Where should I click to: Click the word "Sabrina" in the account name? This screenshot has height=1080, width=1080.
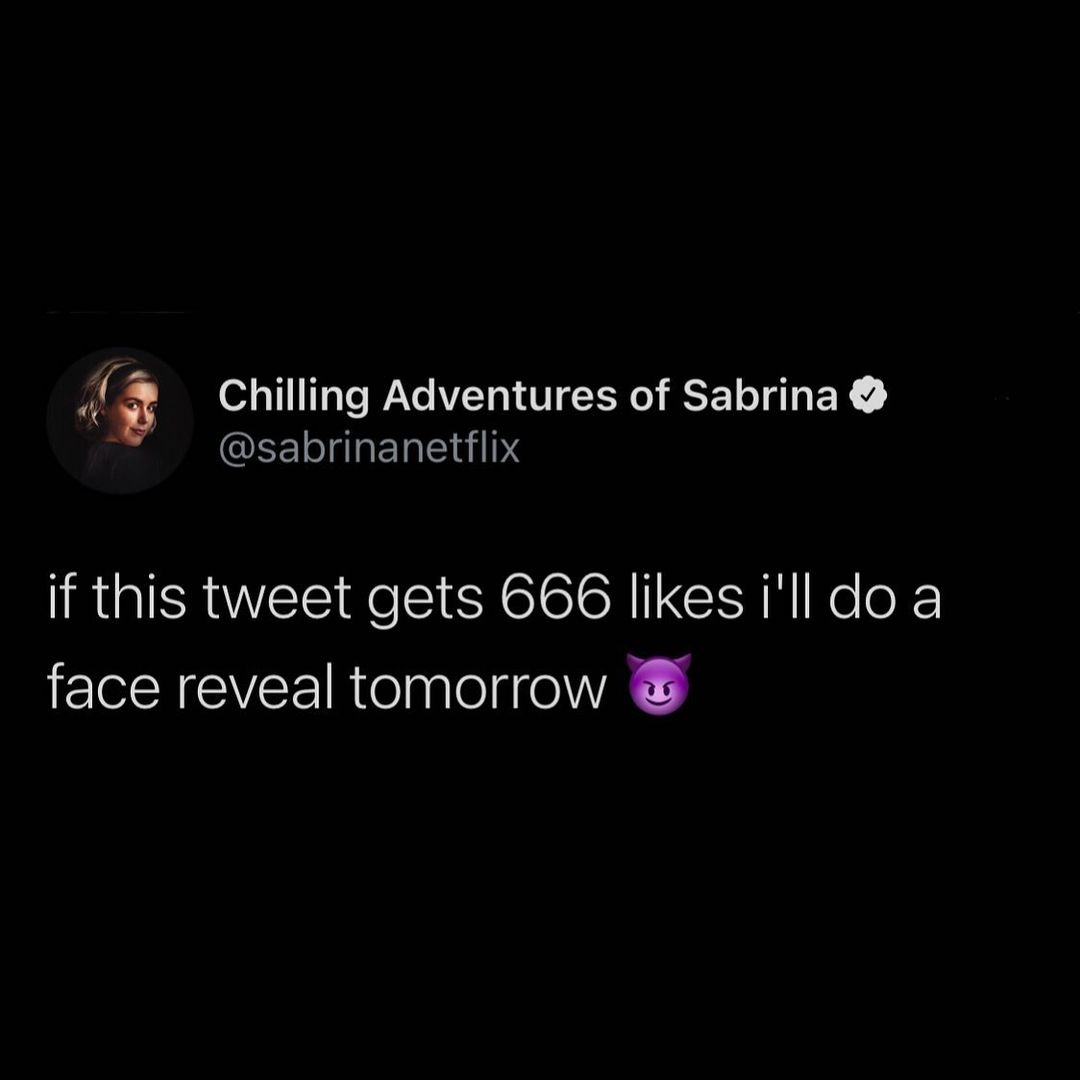click(x=760, y=395)
